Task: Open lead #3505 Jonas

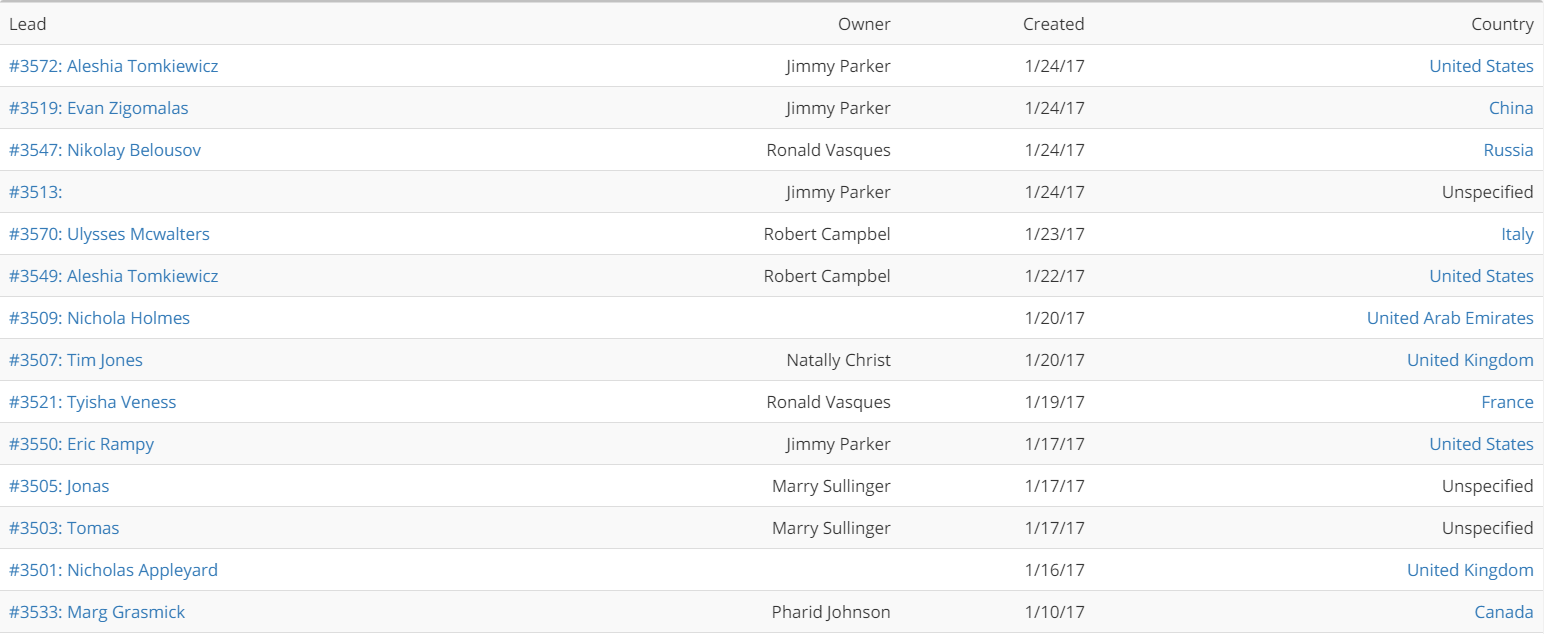Action: coord(59,486)
